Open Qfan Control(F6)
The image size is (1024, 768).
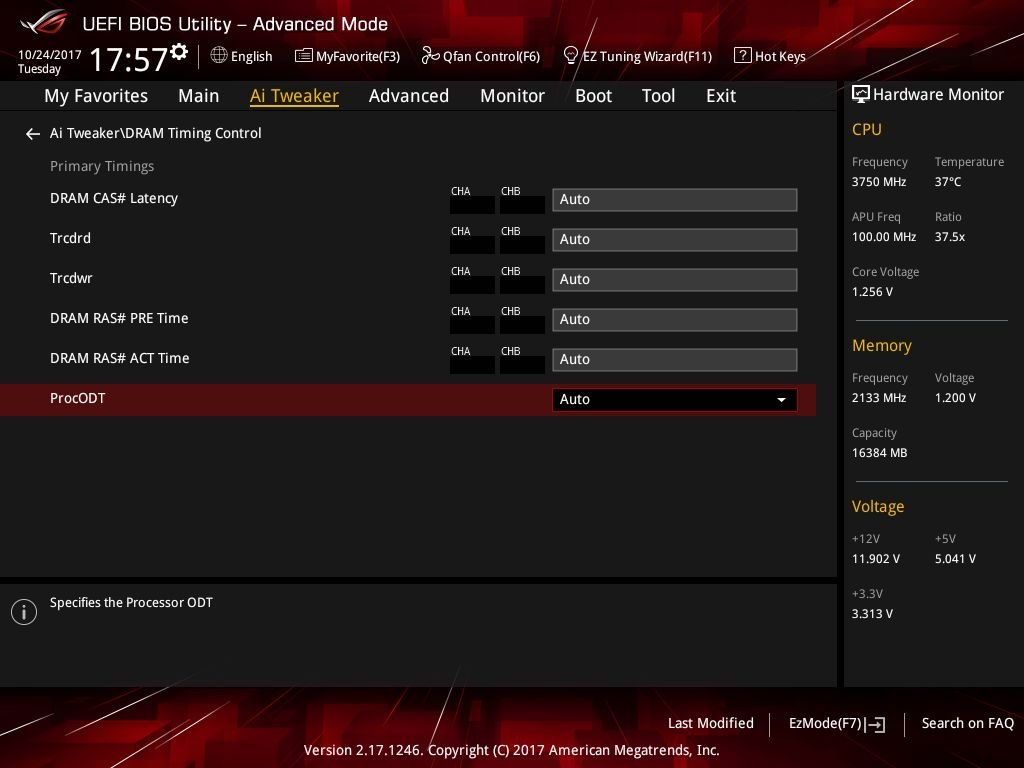click(x=481, y=56)
